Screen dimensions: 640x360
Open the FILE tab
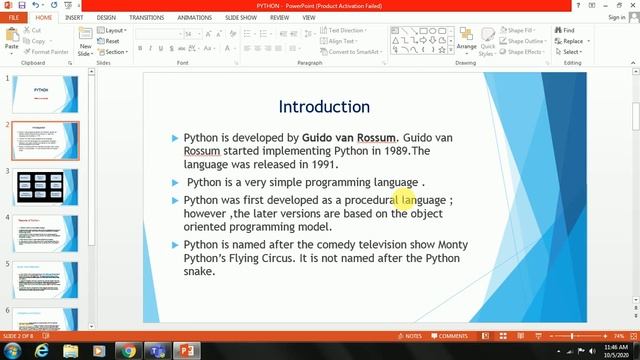[x=13, y=18]
